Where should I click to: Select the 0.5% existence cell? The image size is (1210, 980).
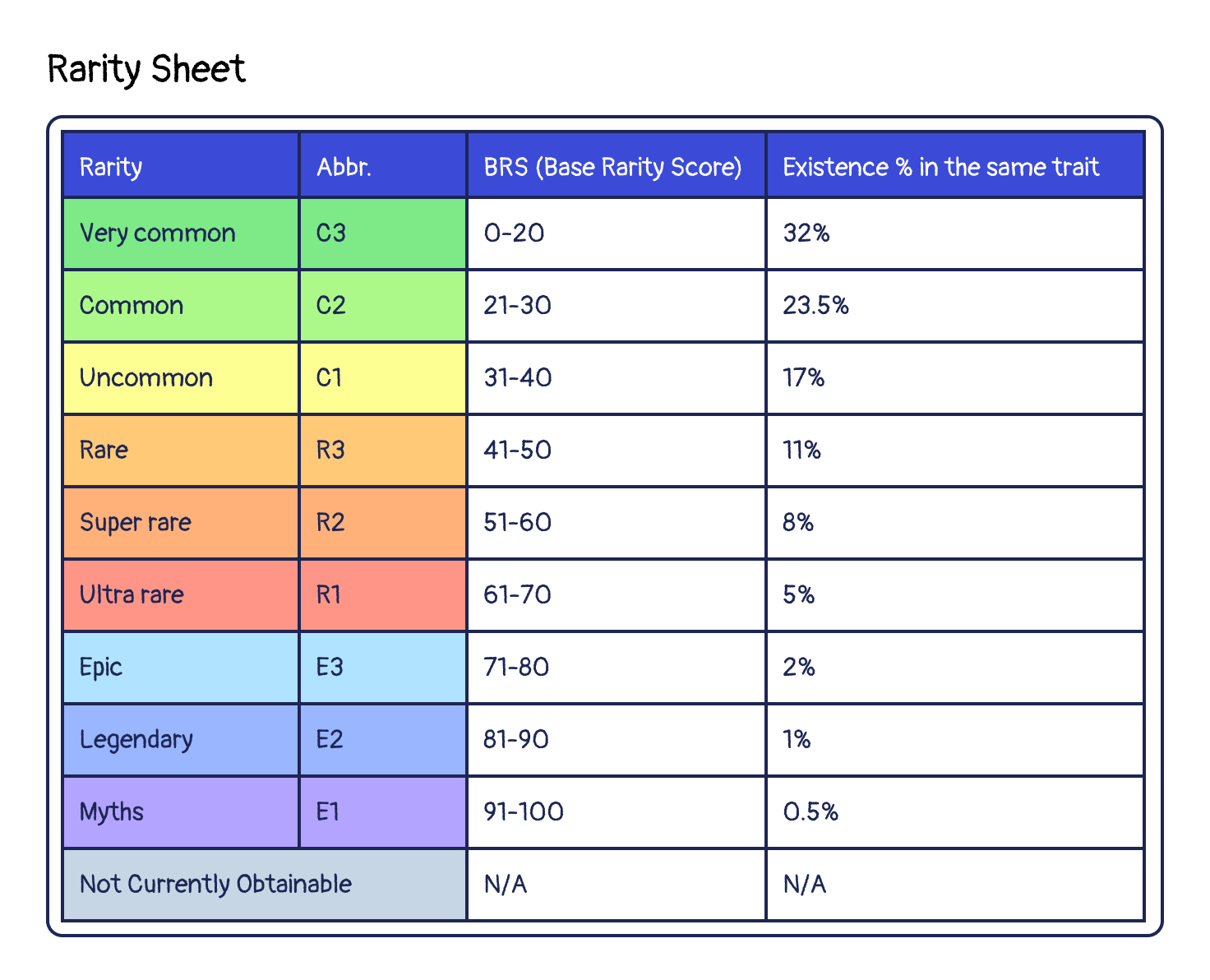[955, 812]
